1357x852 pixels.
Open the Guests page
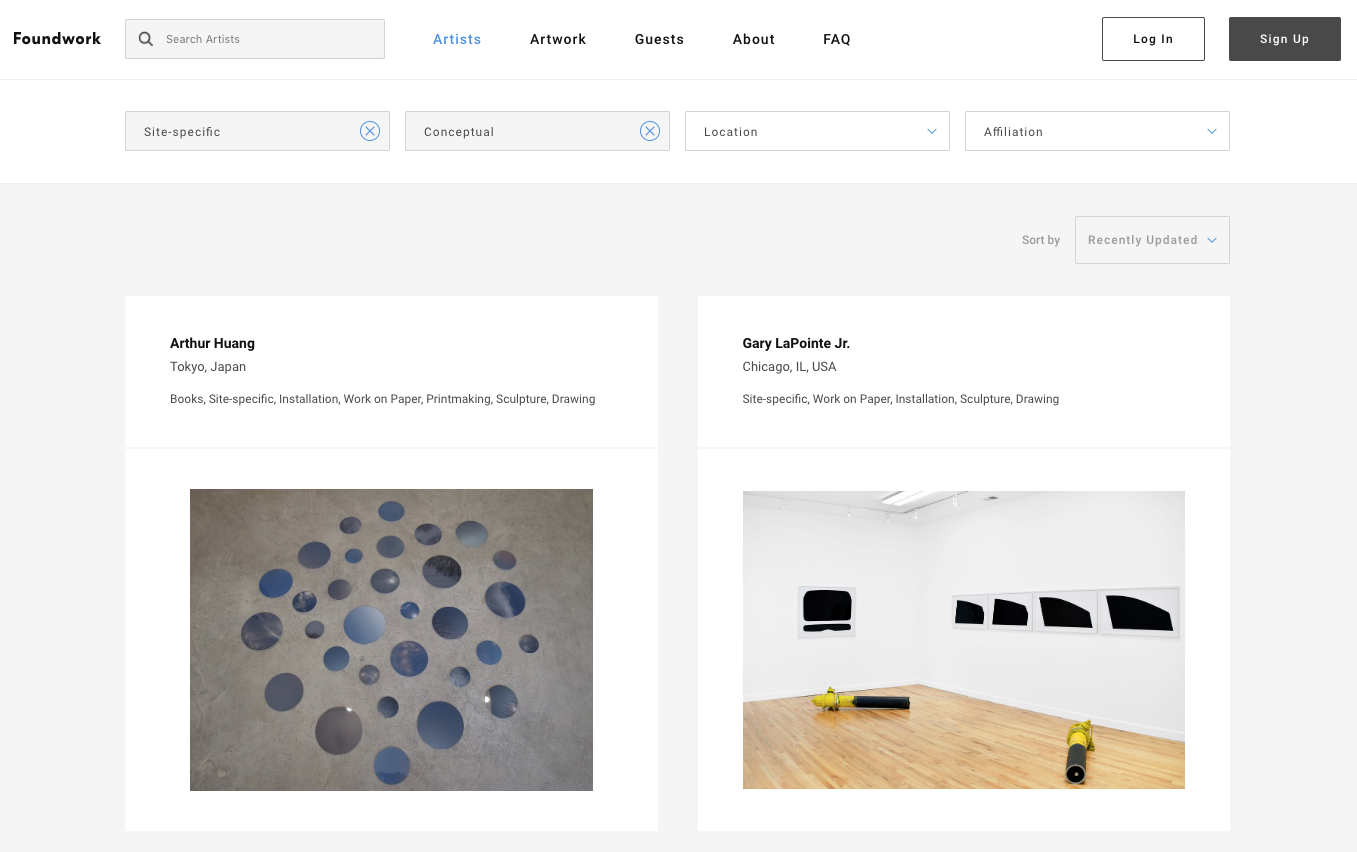click(x=659, y=39)
